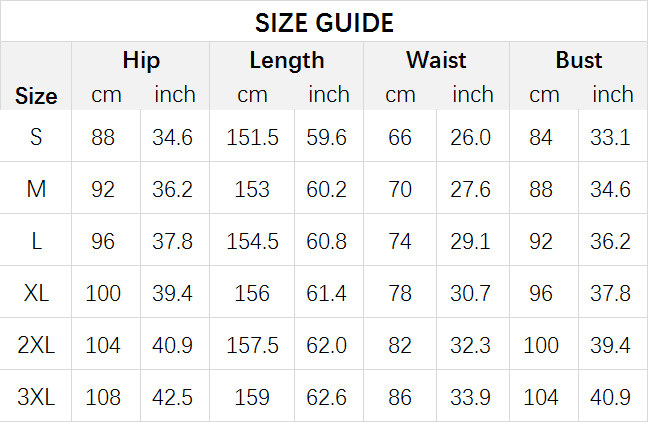
Task: Select the L size row label
Action: tap(36, 241)
